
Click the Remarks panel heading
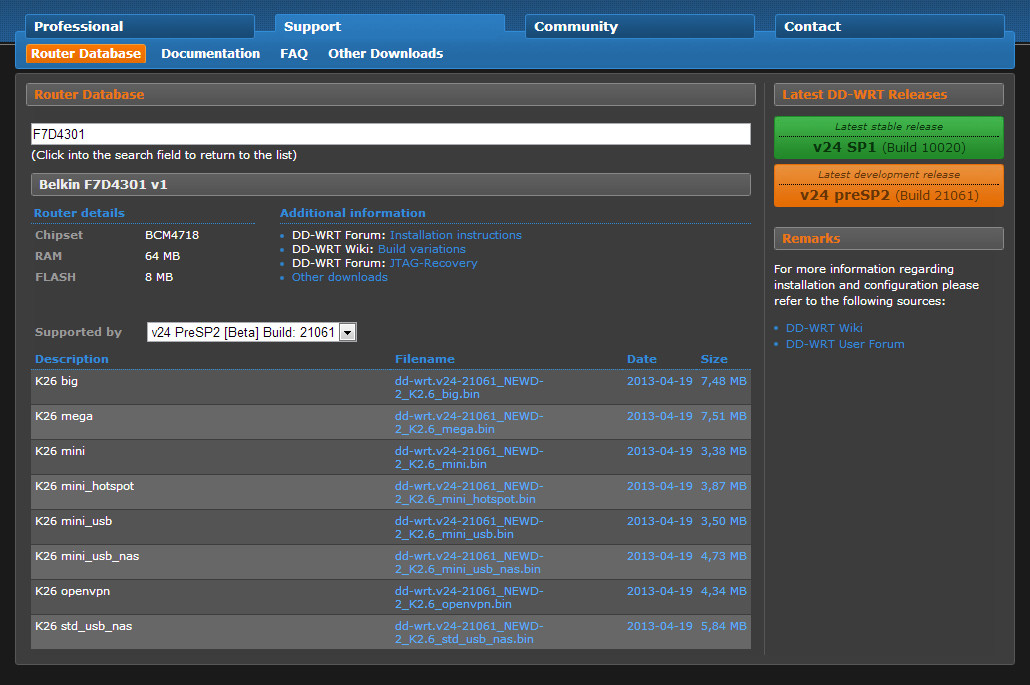889,238
